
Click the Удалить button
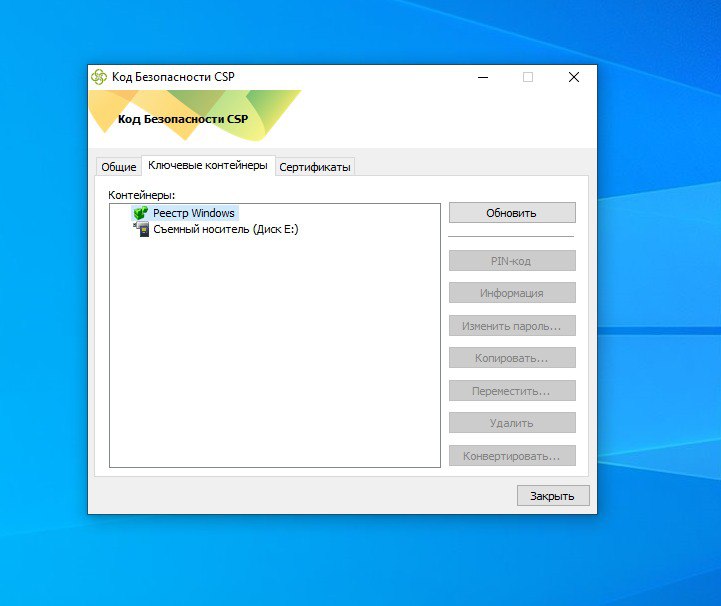coord(512,423)
